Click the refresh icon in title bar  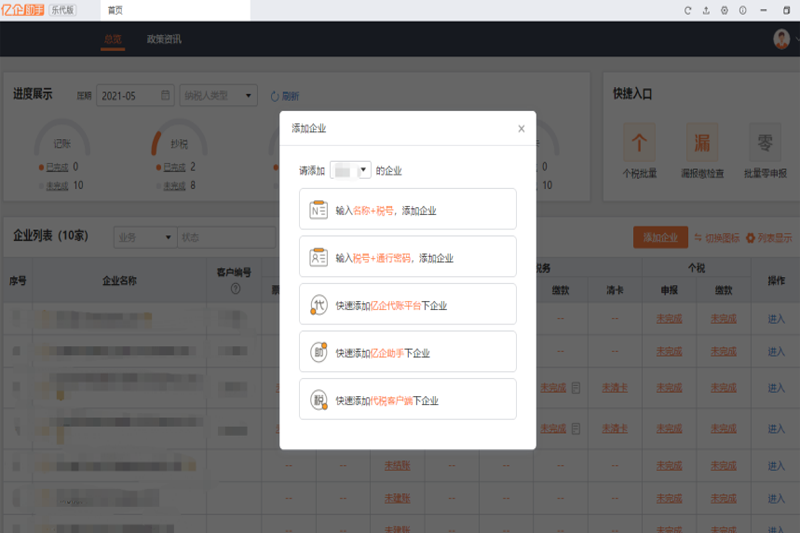(688, 10)
